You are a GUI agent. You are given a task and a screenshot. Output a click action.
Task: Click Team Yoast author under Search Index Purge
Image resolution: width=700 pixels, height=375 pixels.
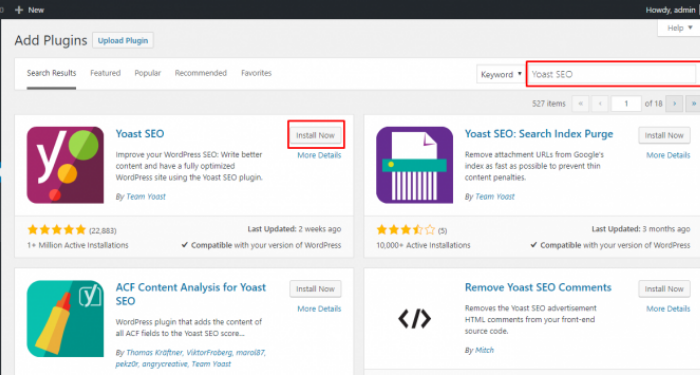[495, 196]
